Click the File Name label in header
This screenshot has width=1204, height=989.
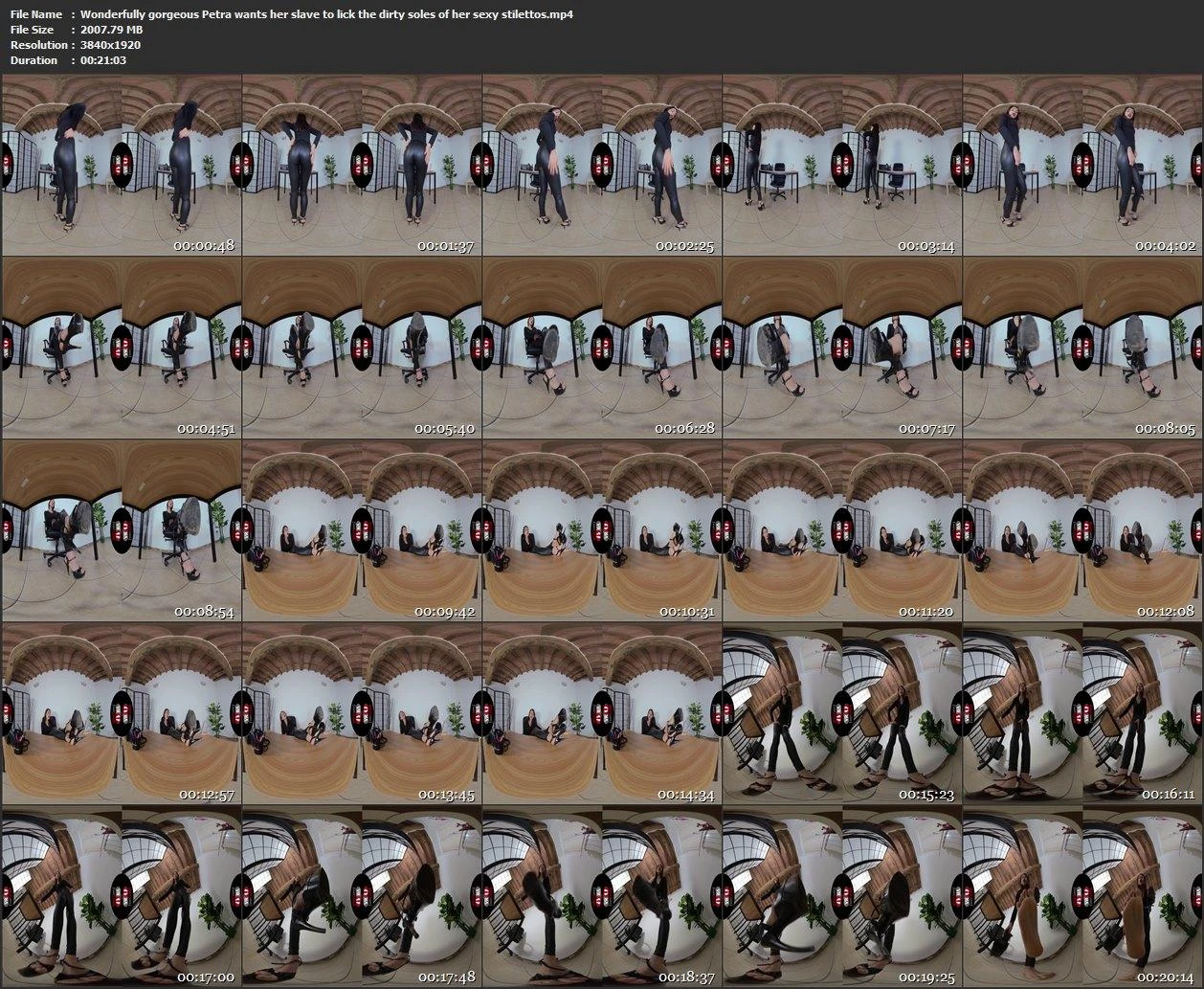click(36, 14)
